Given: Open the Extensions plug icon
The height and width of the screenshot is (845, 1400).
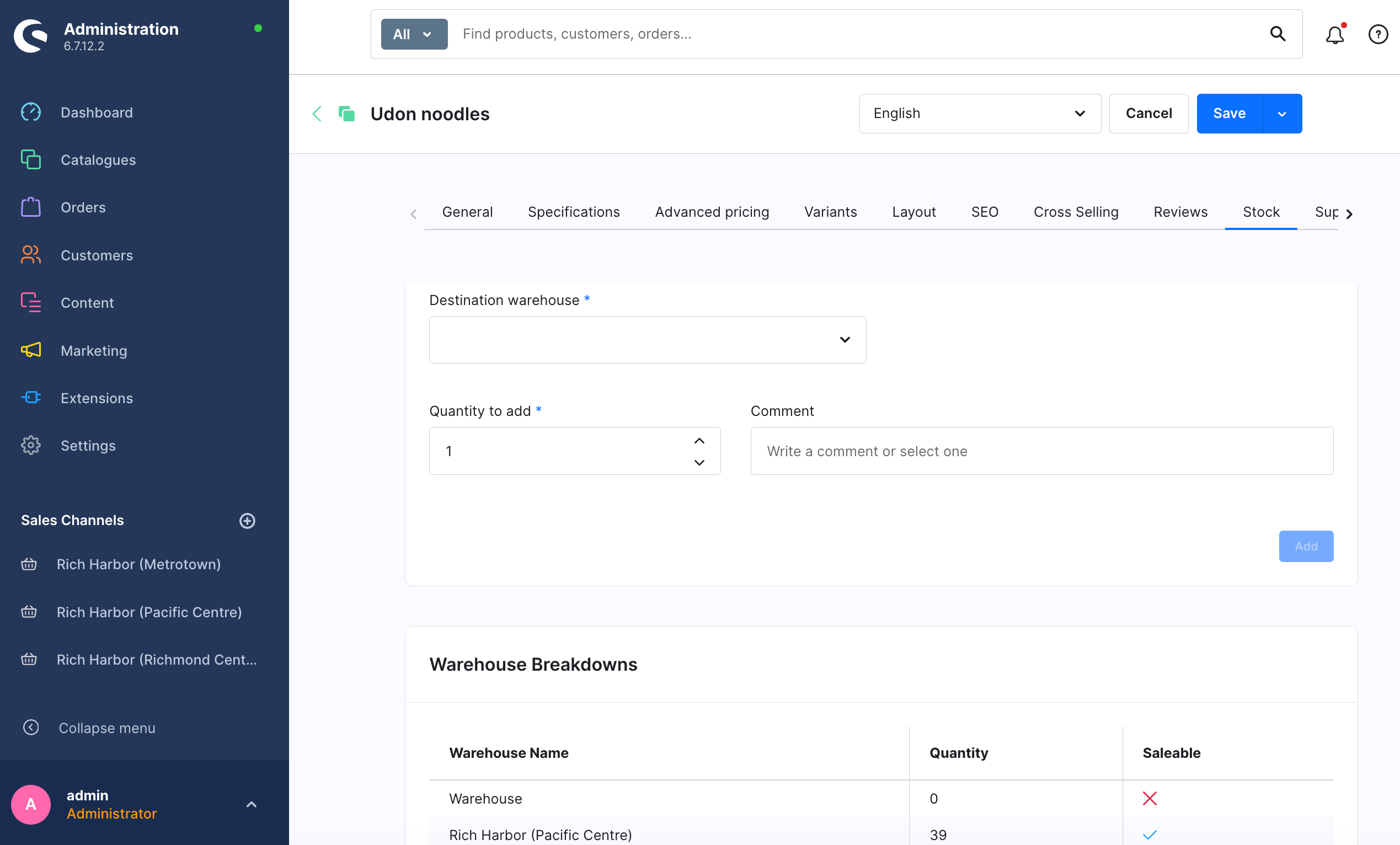Looking at the screenshot, I should pyautogui.click(x=31, y=397).
